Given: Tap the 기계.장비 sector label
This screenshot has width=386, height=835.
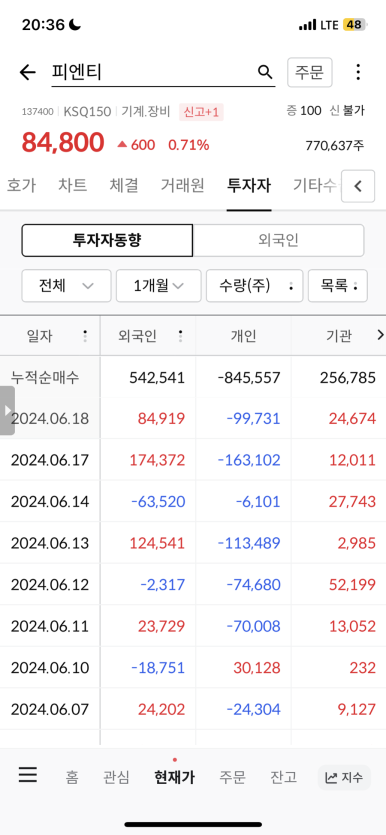Looking at the screenshot, I should click(x=145, y=112).
